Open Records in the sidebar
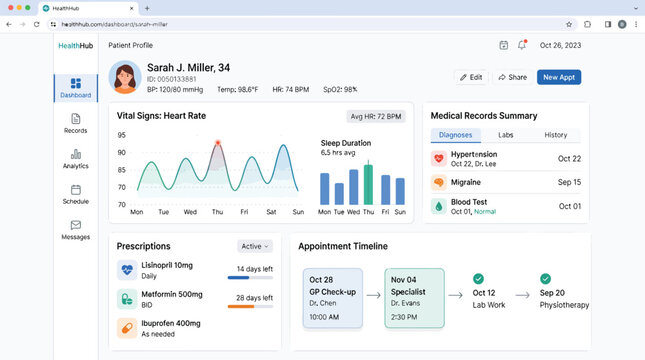This screenshot has width=645, height=360. click(x=76, y=119)
